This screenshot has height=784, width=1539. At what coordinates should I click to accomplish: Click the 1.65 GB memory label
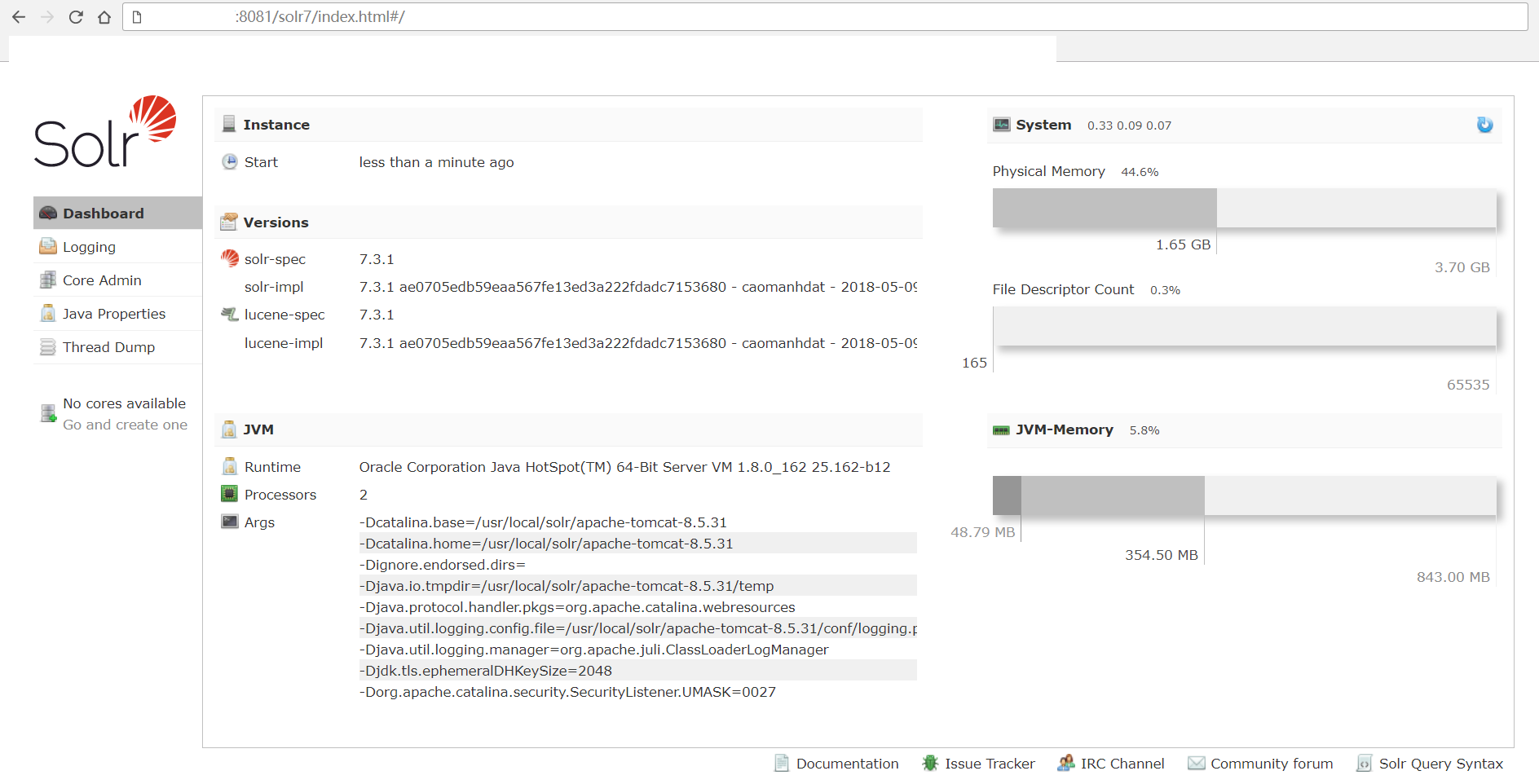coord(1183,244)
